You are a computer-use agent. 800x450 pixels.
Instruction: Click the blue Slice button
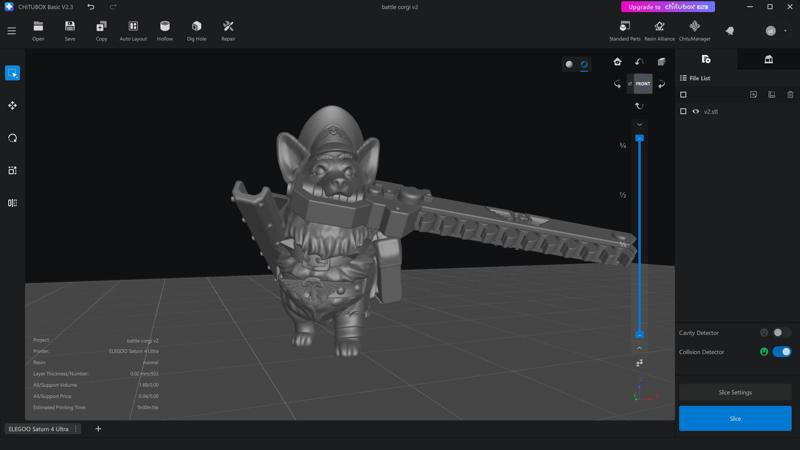coord(735,418)
